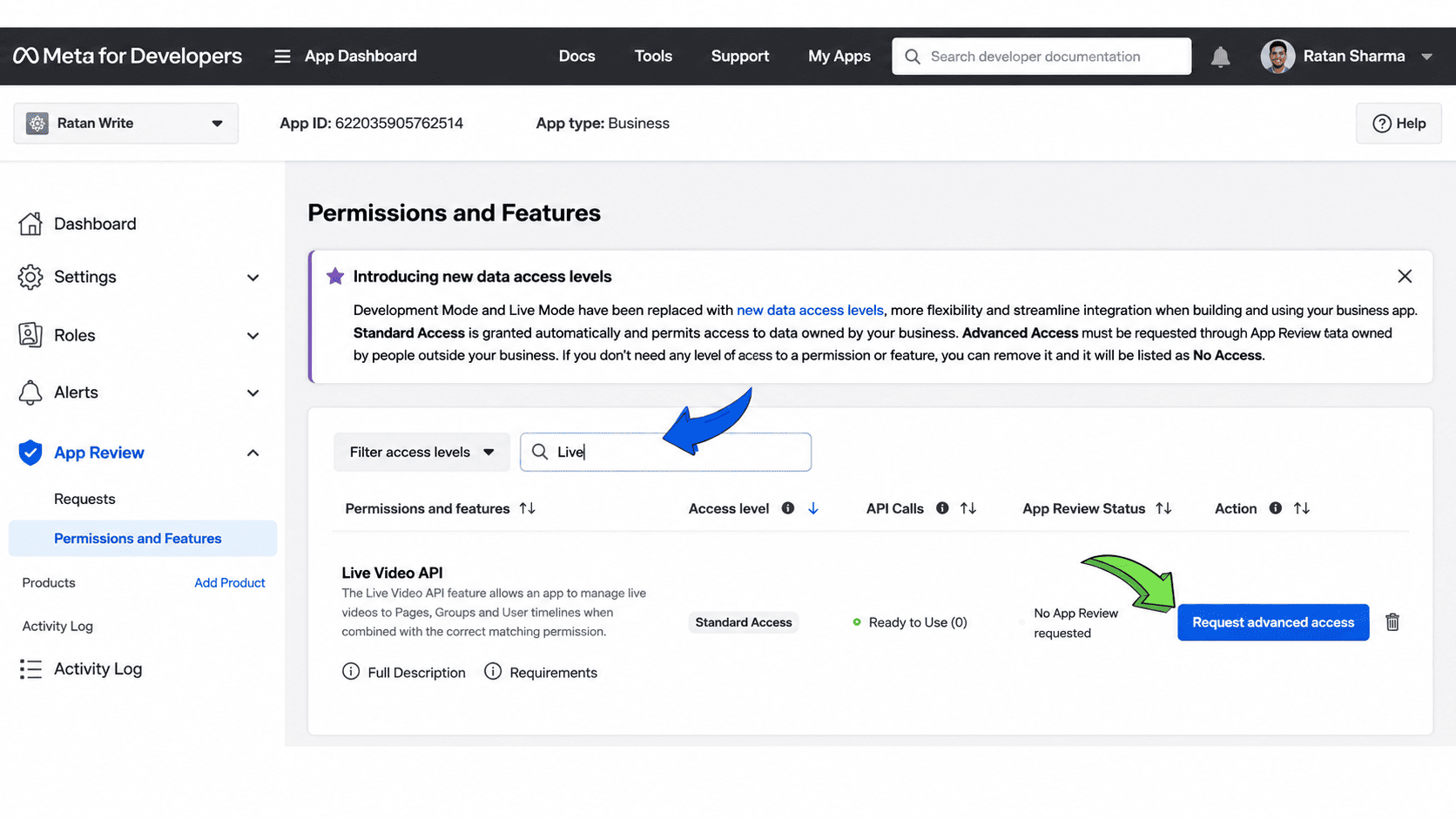Click the App Dashboard label
1456x819 pixels.
[x=361, y=56]
